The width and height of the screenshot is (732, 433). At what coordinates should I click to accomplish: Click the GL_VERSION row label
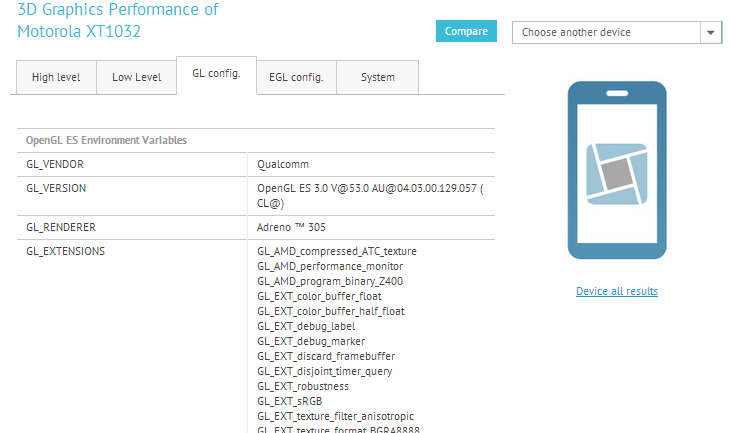[x=56, y=188]
